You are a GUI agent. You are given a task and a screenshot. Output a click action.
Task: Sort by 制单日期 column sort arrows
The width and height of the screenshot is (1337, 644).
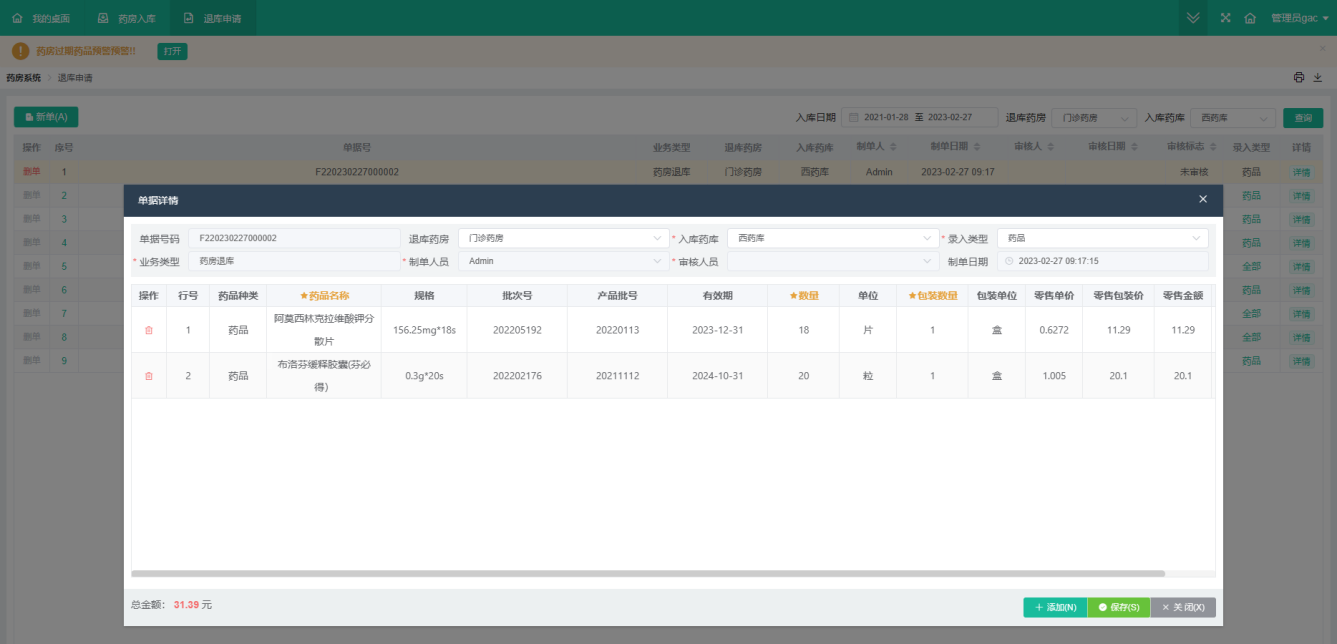[x=979, y=147]
